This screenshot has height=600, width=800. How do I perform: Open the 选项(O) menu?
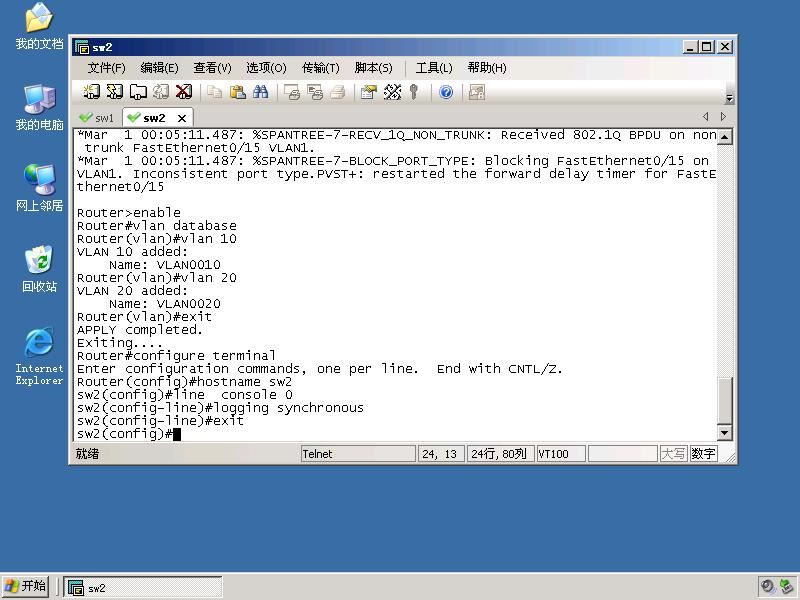point(266,68)
